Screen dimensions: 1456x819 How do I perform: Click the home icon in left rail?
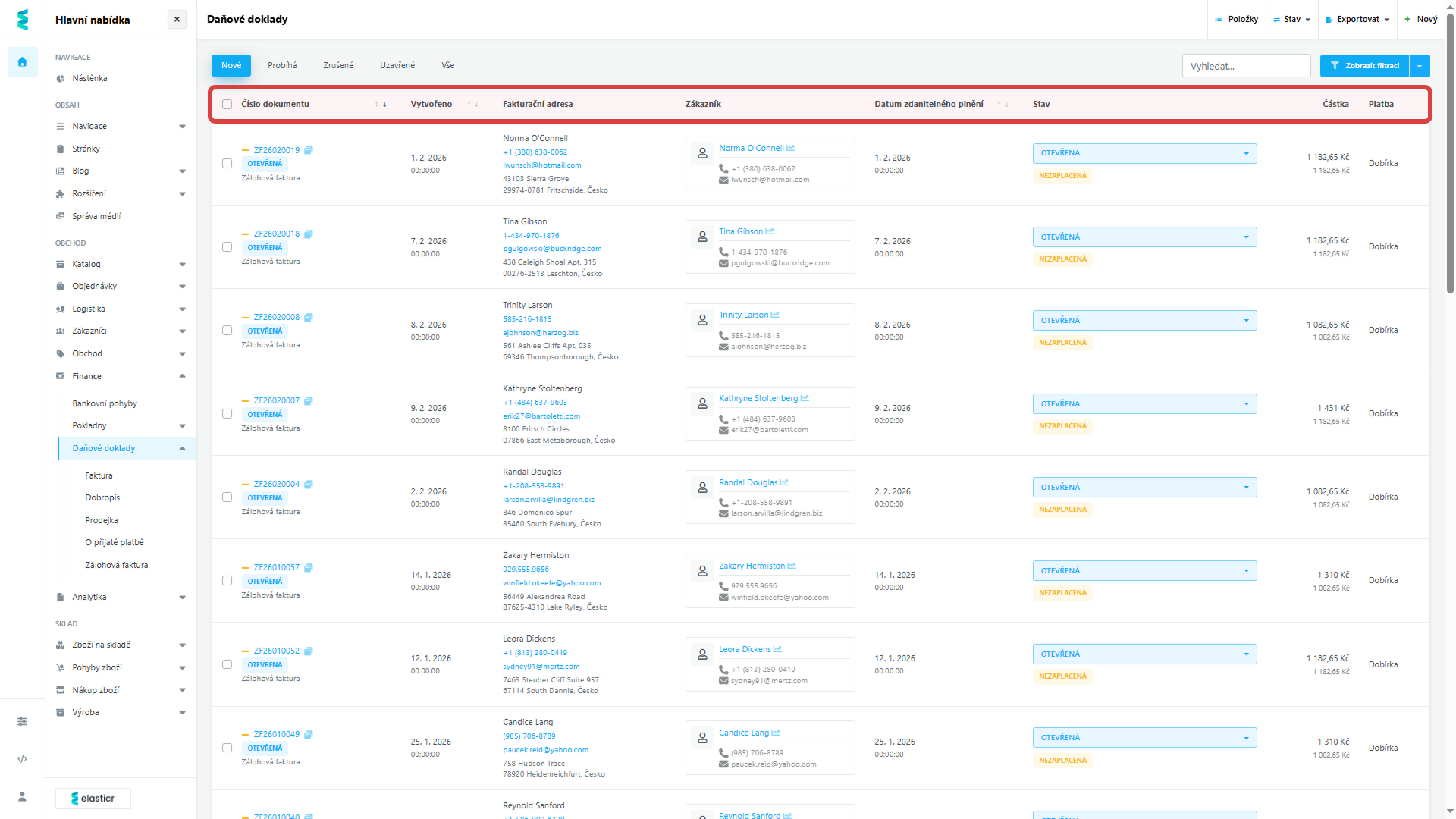point(22,62)
